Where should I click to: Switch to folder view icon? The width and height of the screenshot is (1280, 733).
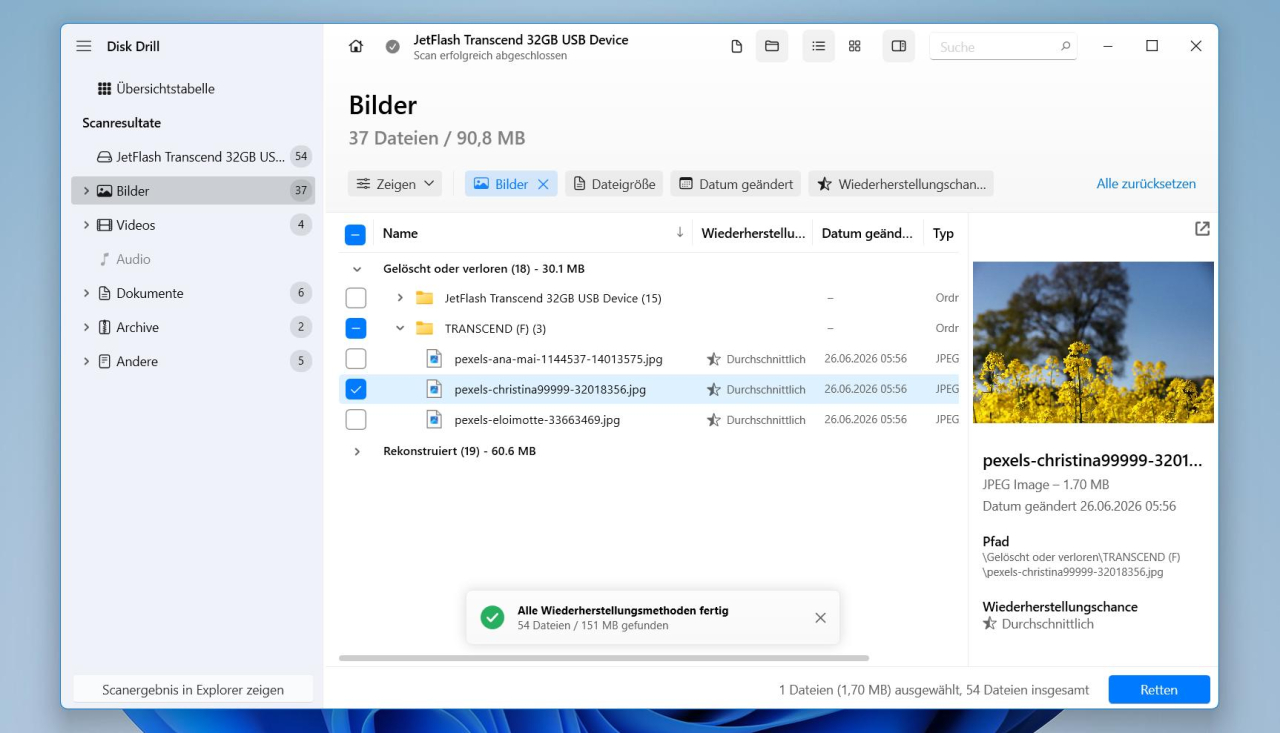pyautogui.click(x=772, y=46)
